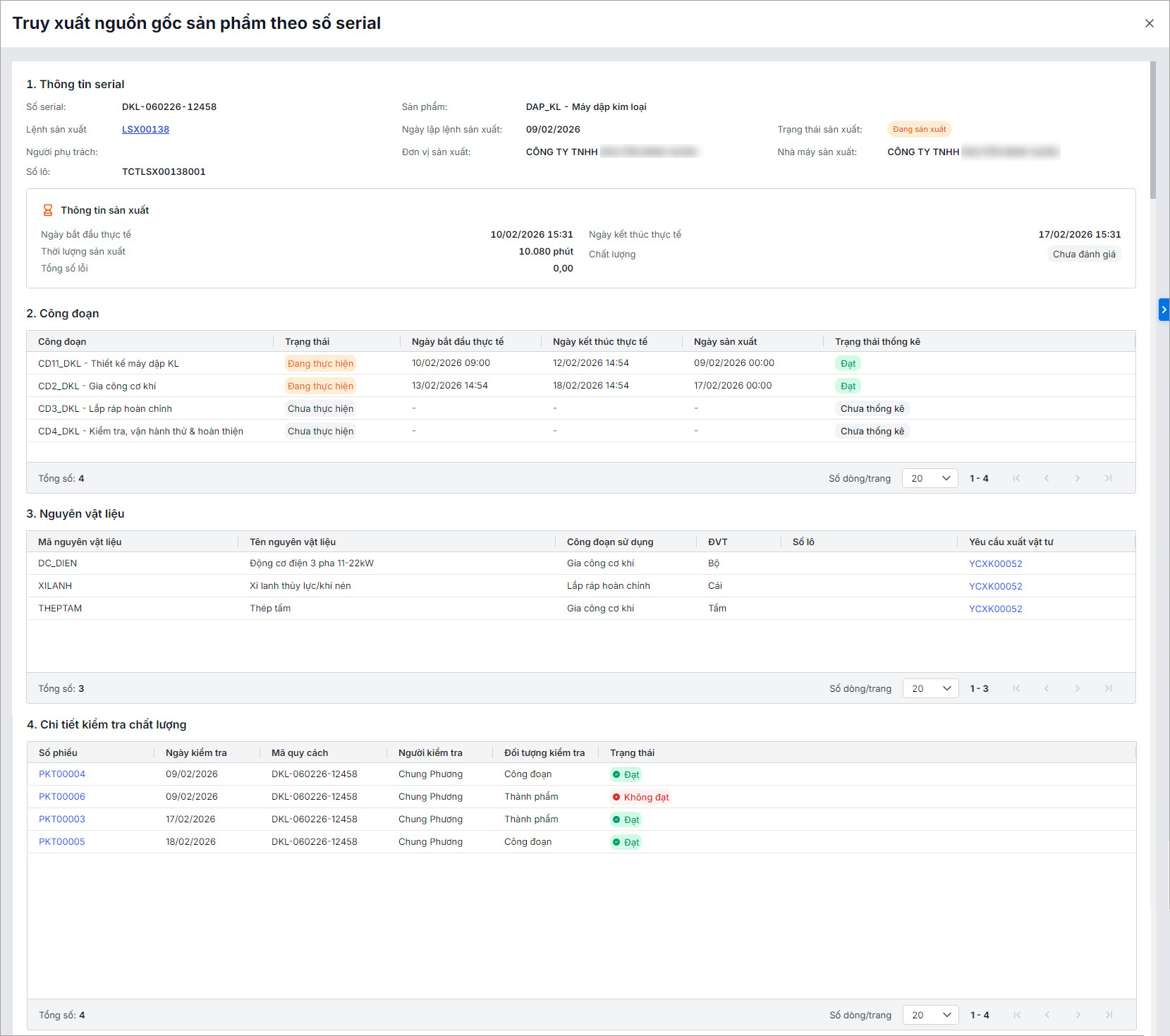Screen dimensions: 1170x1036
Task: Open production order LSX00138 link
Action: coord(145,129)
